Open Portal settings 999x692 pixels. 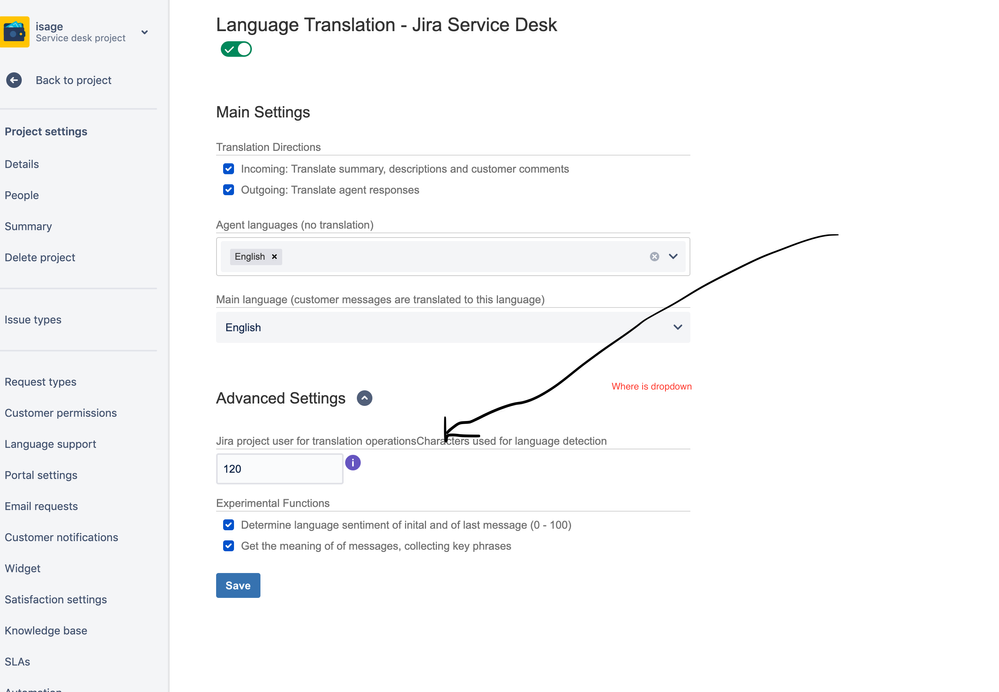[x=41, y=475]
